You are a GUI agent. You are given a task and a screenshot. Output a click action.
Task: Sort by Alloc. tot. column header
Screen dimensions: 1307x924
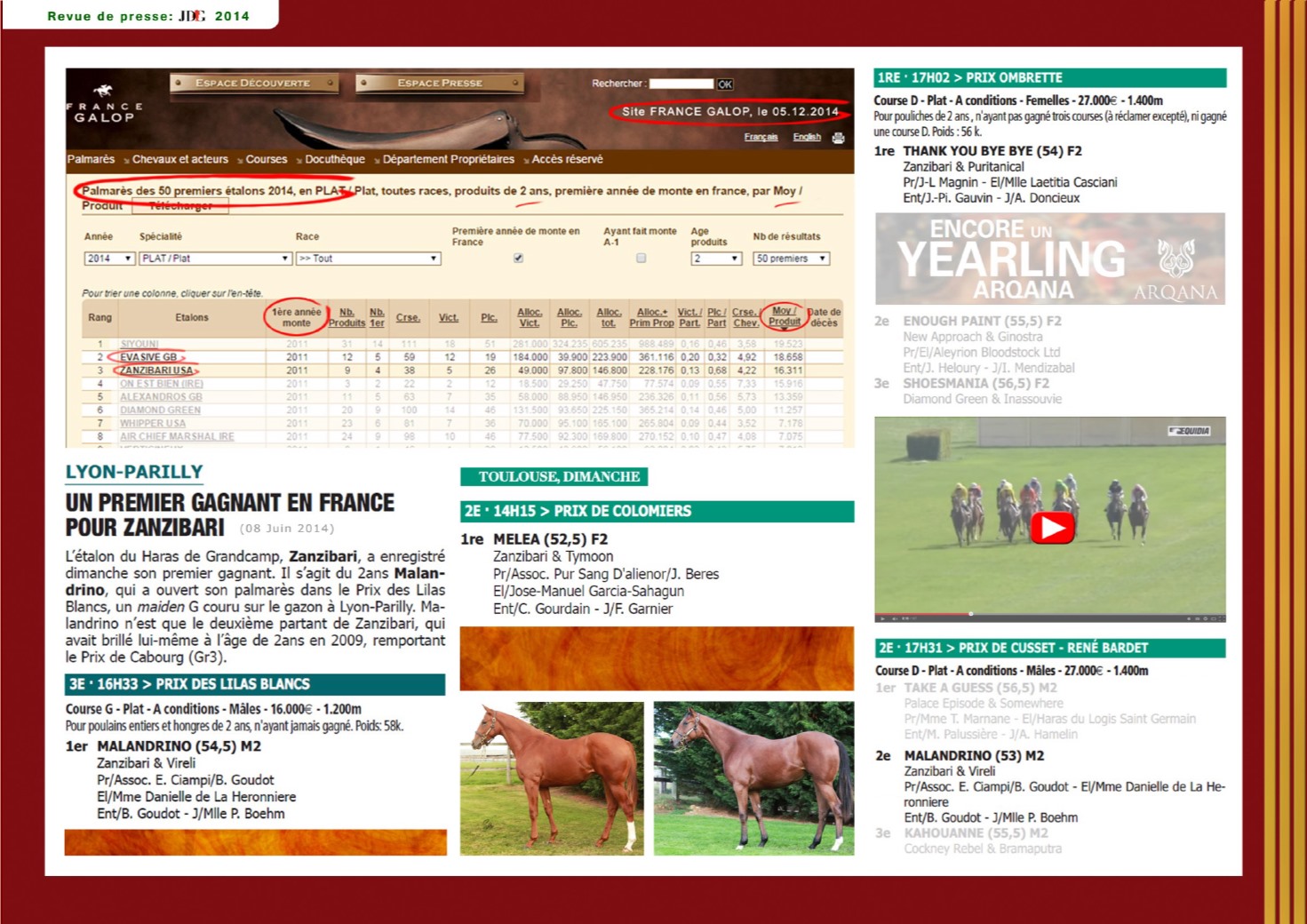pyautogui.click(x=609, y=317)
